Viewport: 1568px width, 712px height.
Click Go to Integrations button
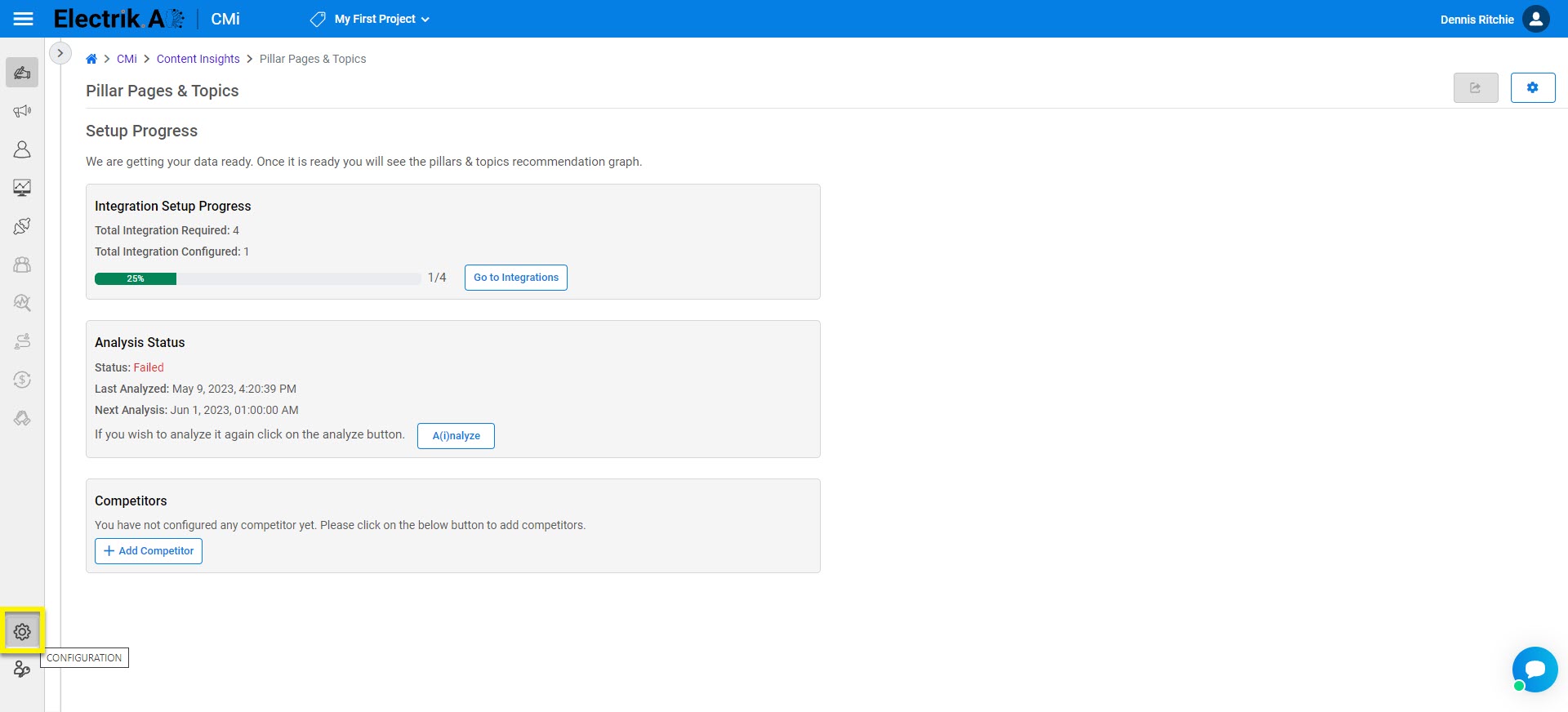(x=516, y=278)
